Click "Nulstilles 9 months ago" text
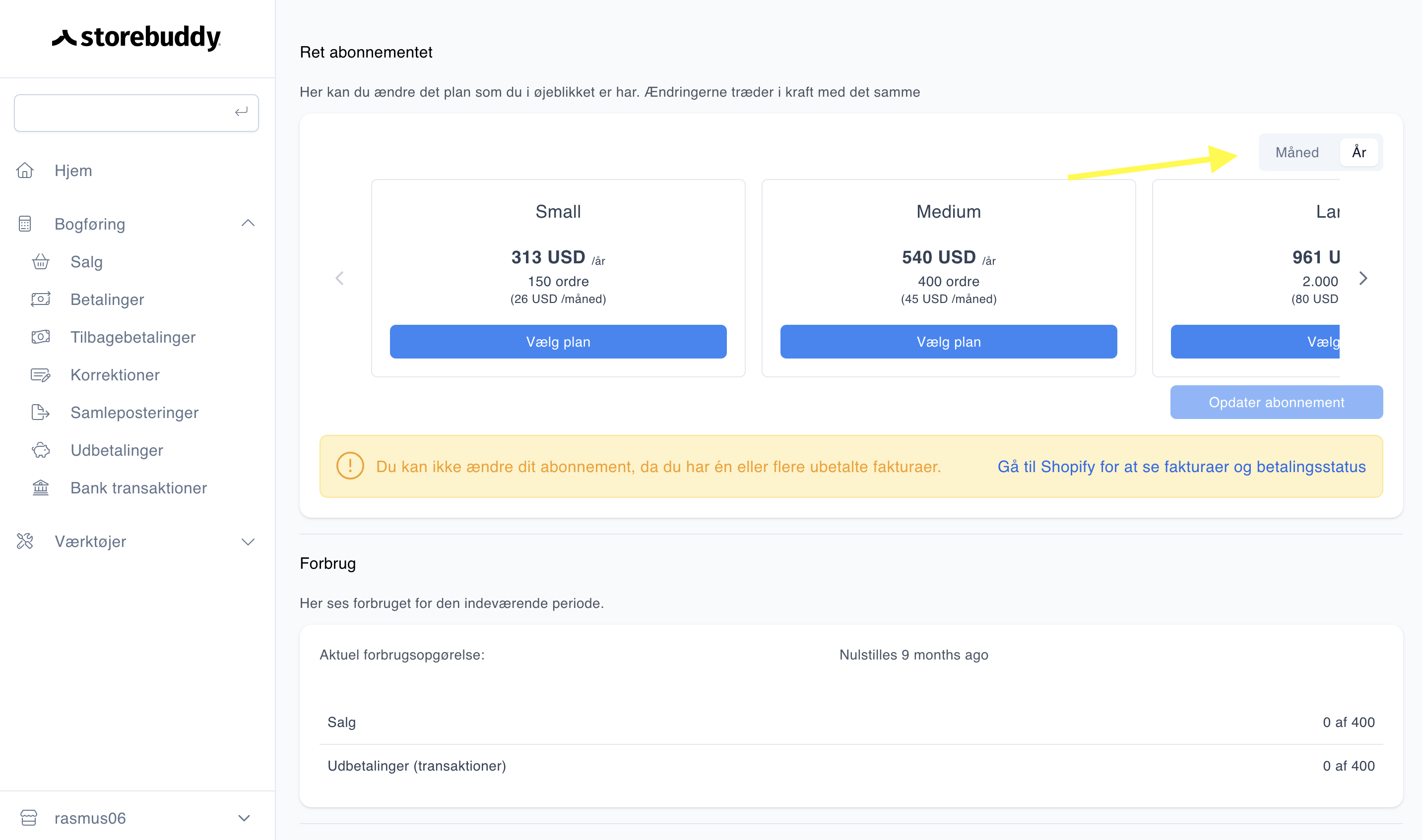The image size is (1422, 840). [913, 655]
